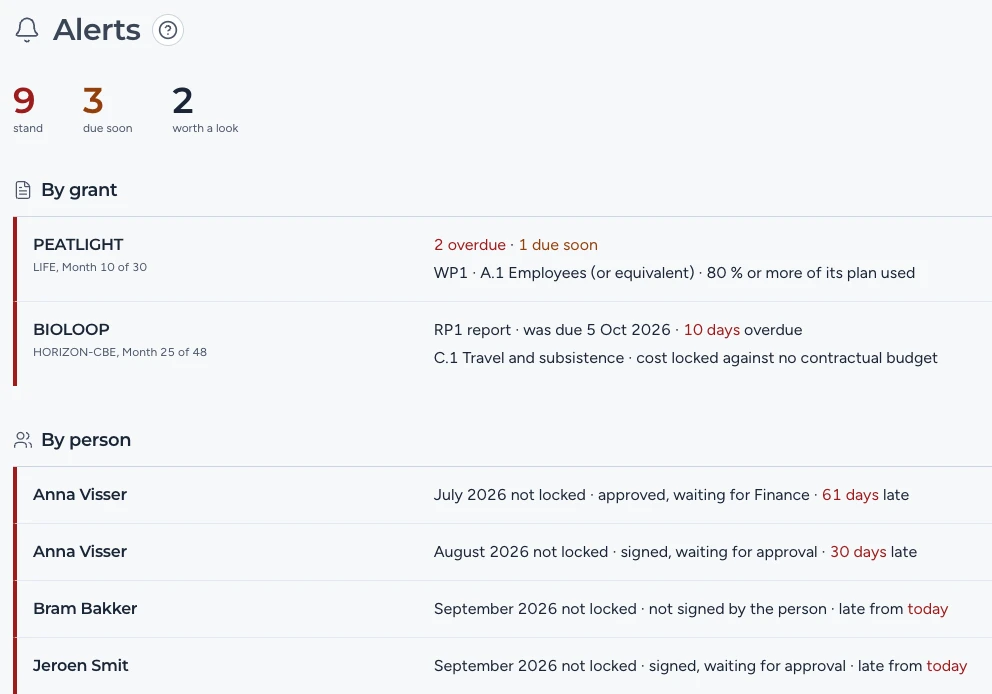Click LIFE, Month 10 of 30 subtitle
This screenshot has width=992, height=694.
pyautogui.click(x=90, y=267)
